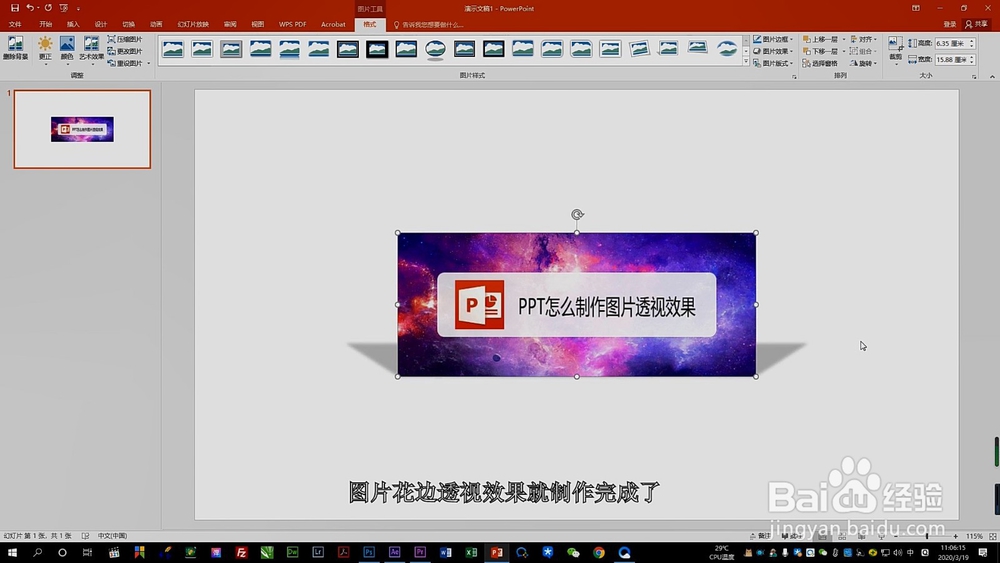Open the 文件 (File) tab
The height and width of the screenshot is (563, 1000).
point(15,24)
